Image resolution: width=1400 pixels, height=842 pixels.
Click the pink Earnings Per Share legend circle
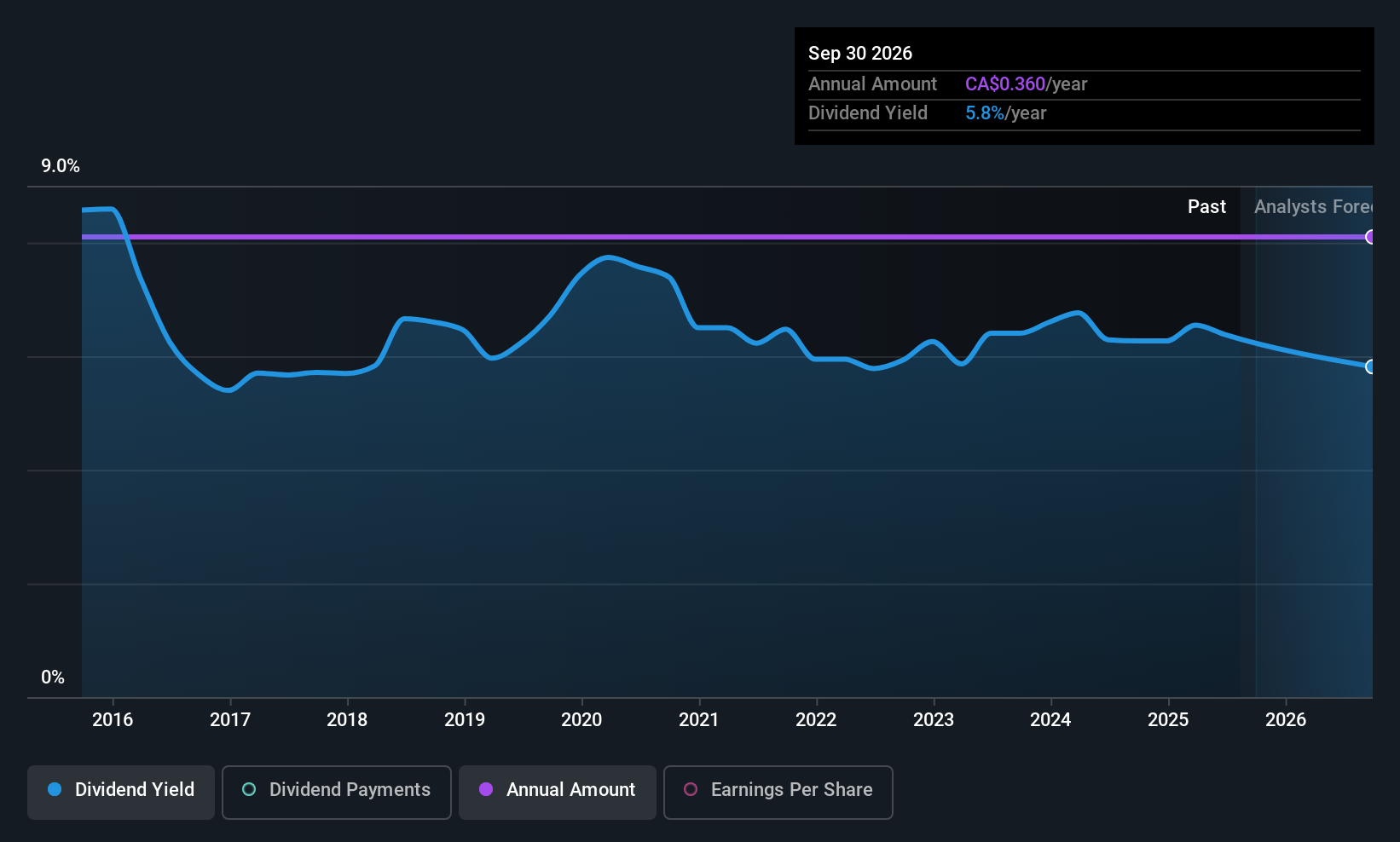coord(691,790)
